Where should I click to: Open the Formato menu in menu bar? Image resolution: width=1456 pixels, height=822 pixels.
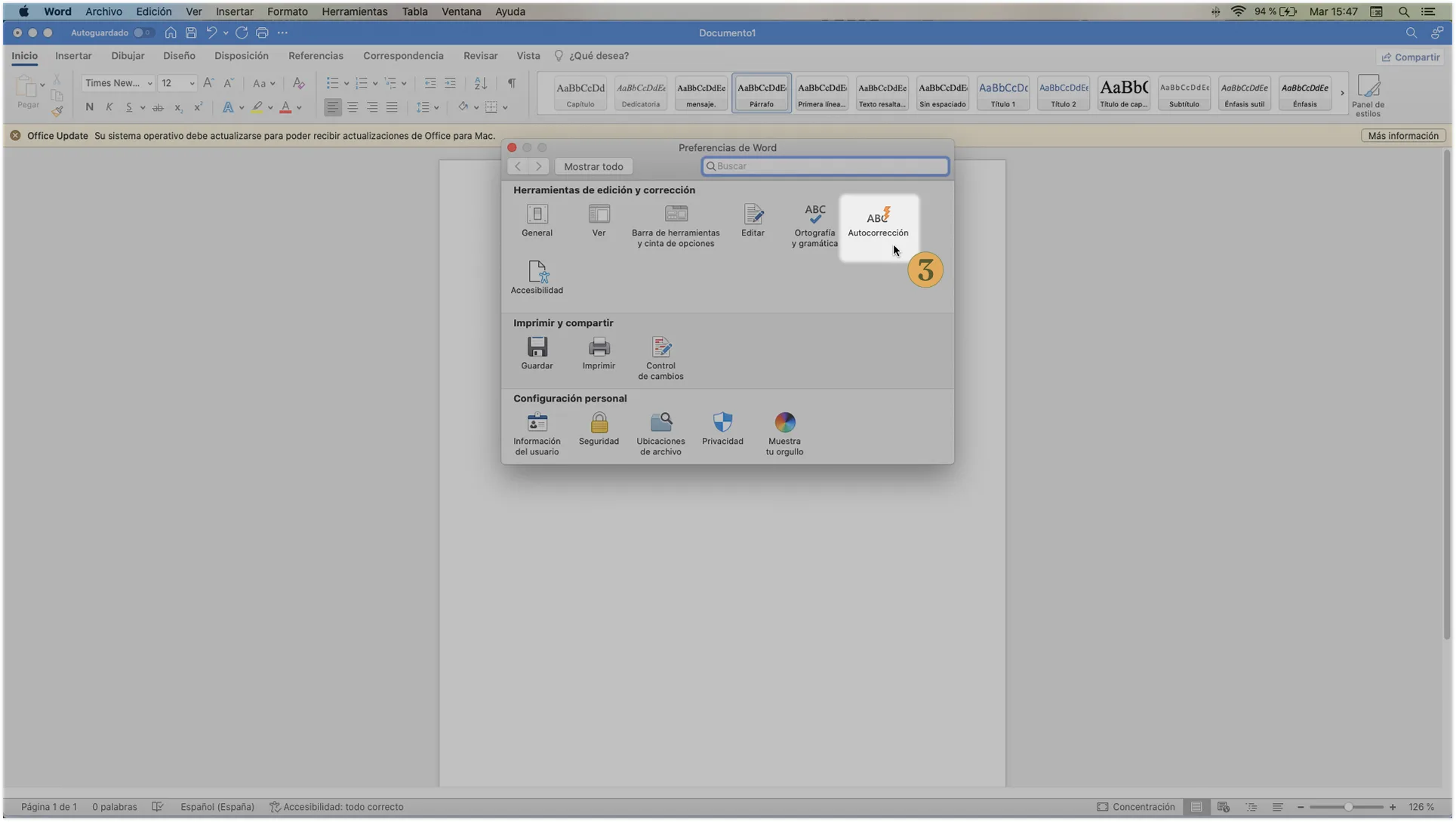[x=287, y=11]
